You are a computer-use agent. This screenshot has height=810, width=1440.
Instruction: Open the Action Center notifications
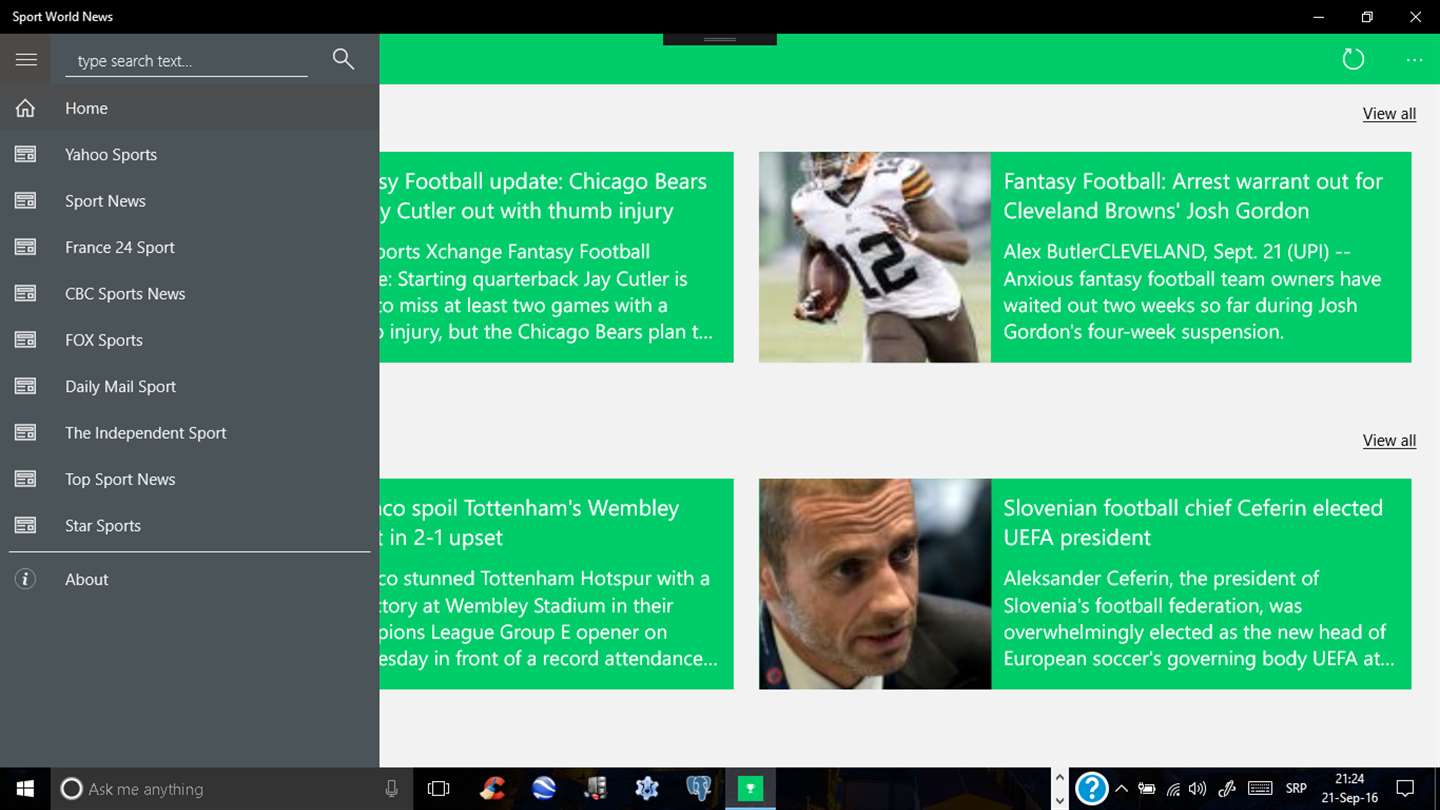(x=1405, y=789)
